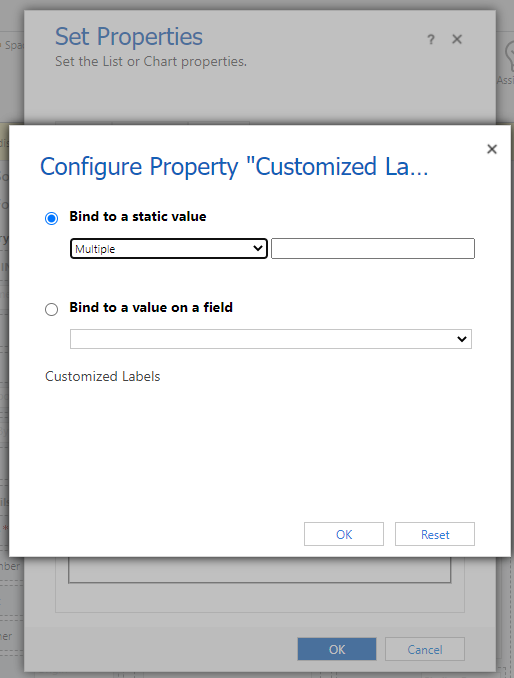Image resolution: width=514 pixels, height=678 pixels.
Task: Open the Multiple dropdown
Action: (x=169, y=249)
